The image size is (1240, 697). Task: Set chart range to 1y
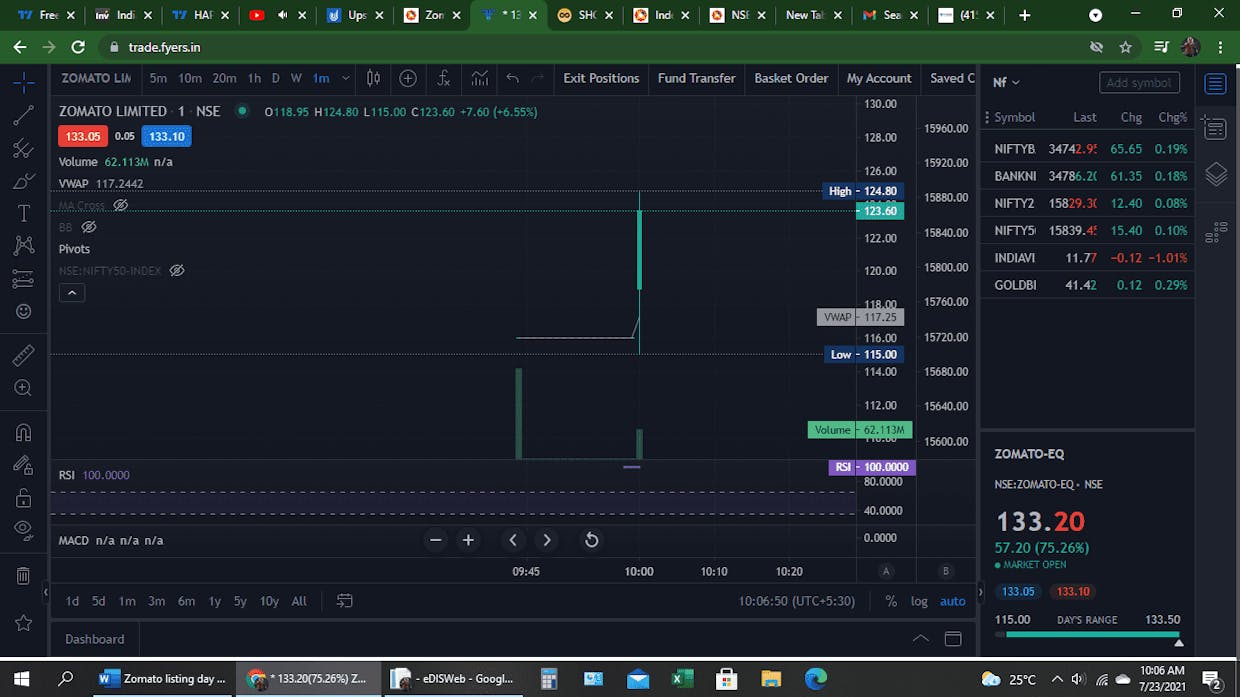click(x=215, y=601)
